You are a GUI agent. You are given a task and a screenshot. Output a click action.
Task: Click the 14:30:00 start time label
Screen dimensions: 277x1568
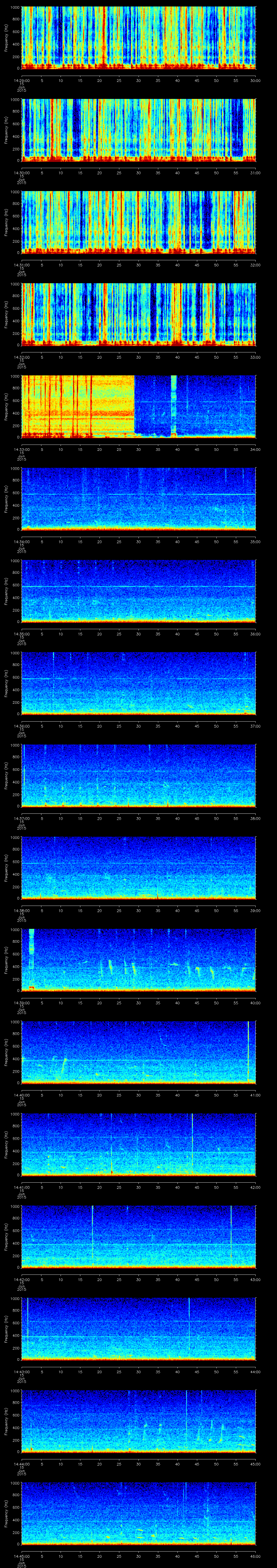point(21,173)
